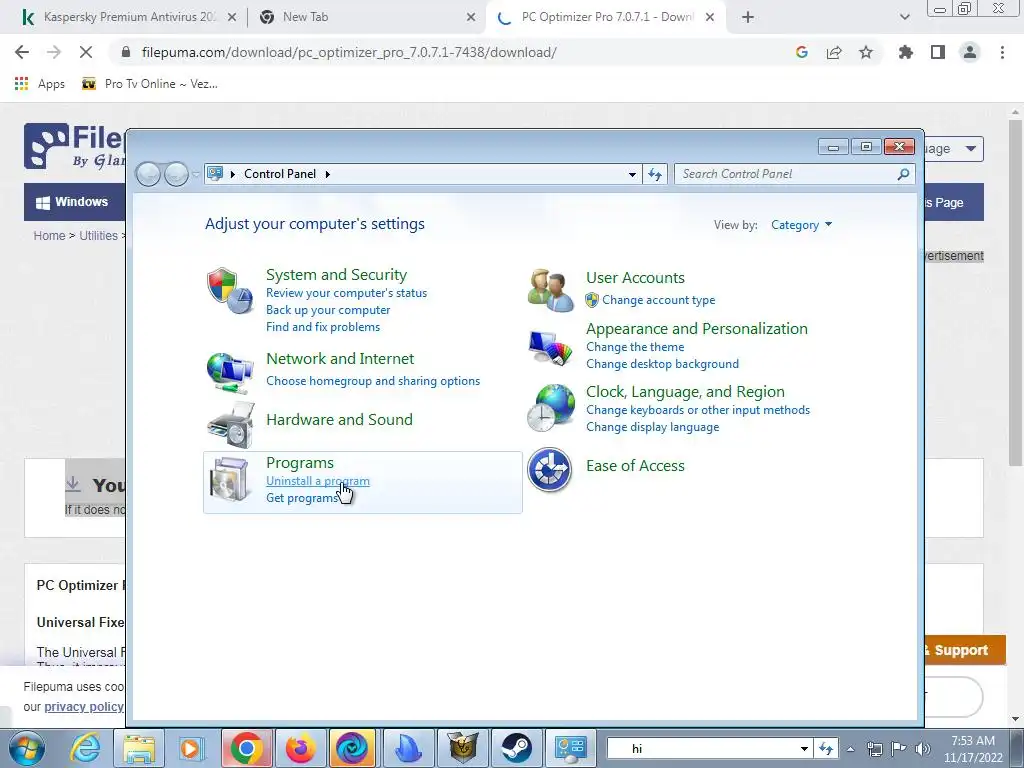Open Find and fix problems
Viewport: 1024px width, 768px height.
[x=323, y=327]
